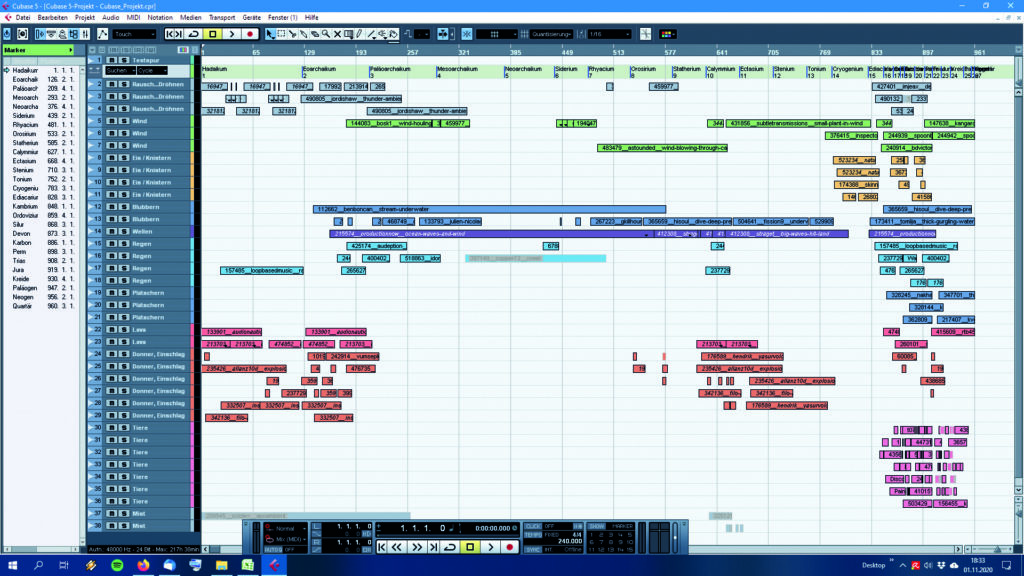Start playback in the transport panel

(491, 547)
